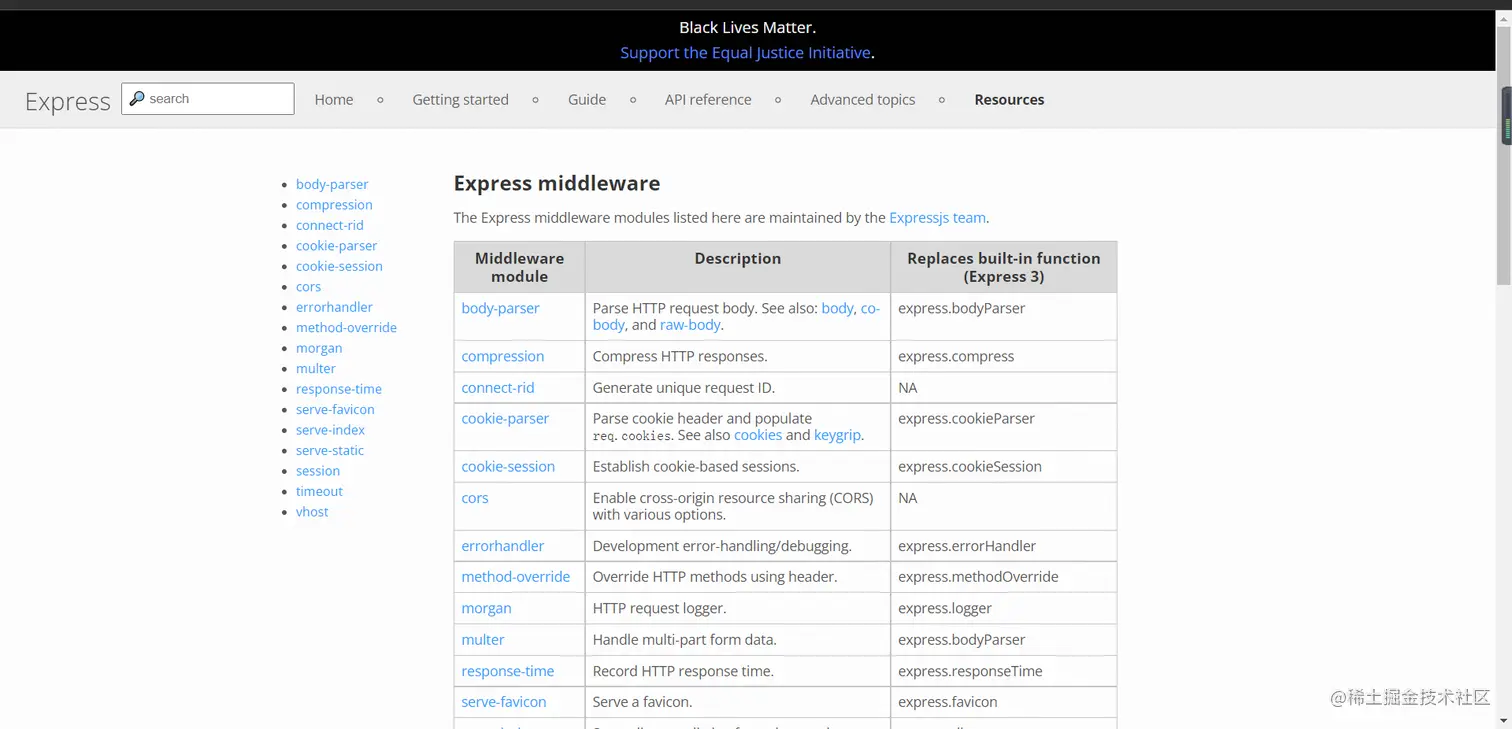The height and width of the screenshot is (729, 1512).
Task: Click the 'Middleware module' column header
Action: pyautogui.click(x=519, y=267)
